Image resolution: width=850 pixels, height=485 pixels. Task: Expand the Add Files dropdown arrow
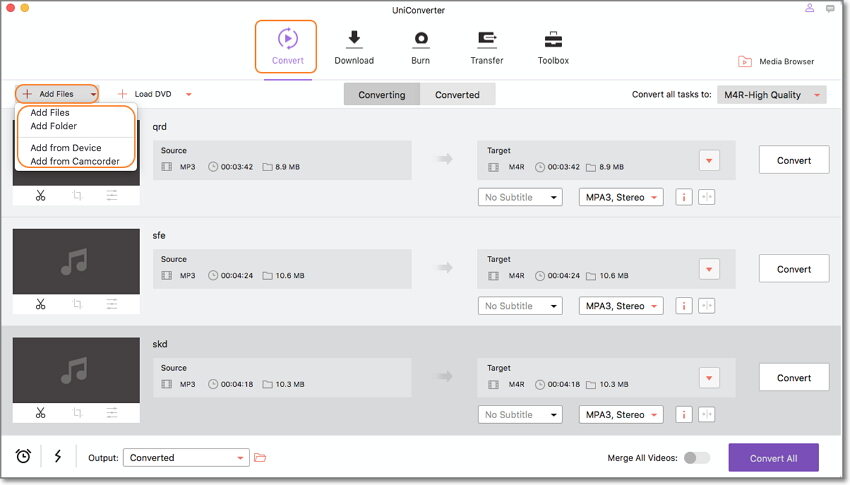93,94
